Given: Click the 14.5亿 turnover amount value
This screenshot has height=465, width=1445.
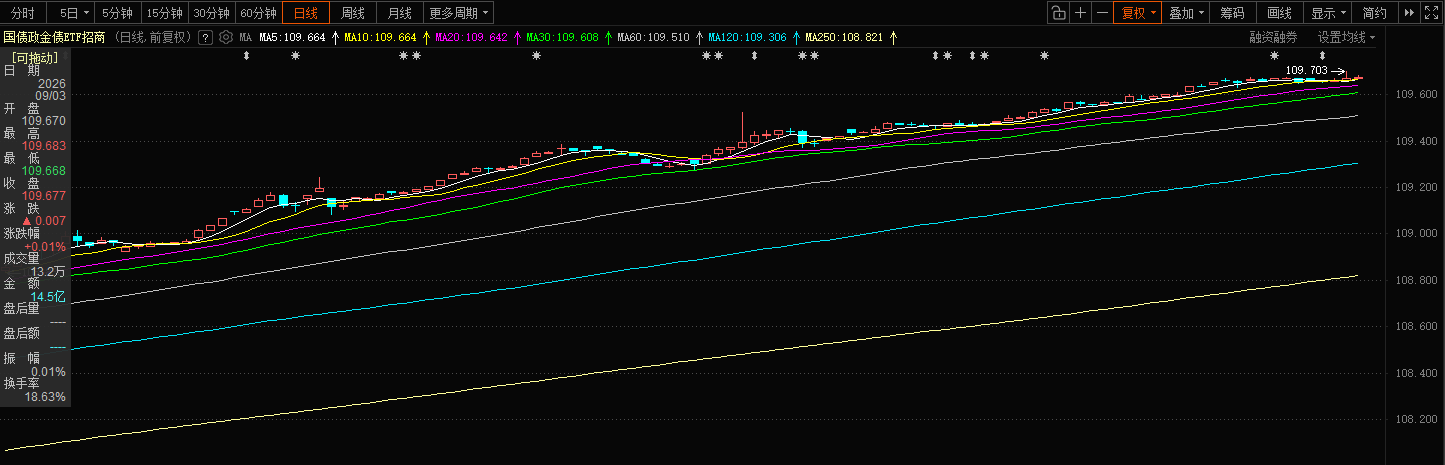Looking at the screenshot, I should 48,297.
